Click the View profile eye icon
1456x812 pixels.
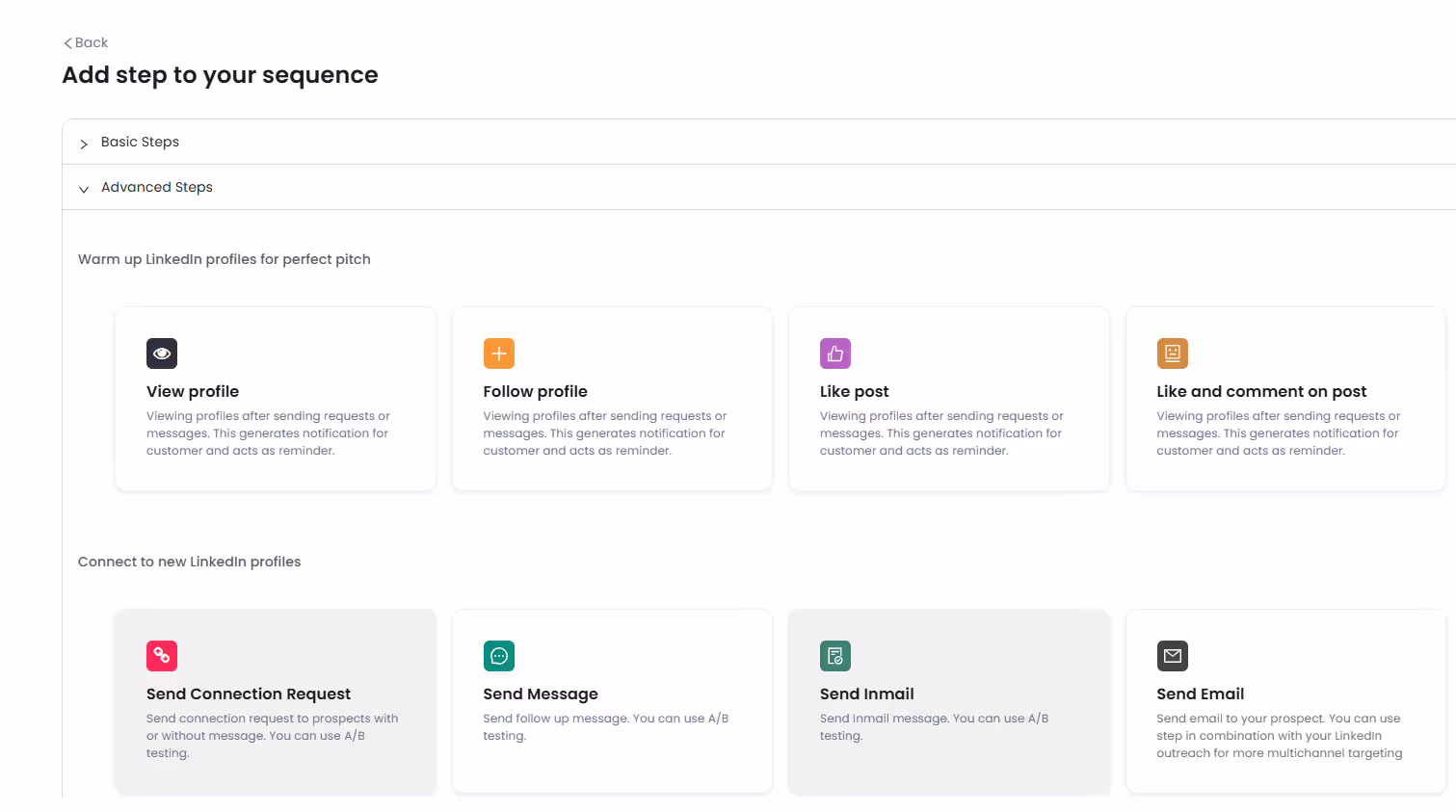click(x=161, y=354)
